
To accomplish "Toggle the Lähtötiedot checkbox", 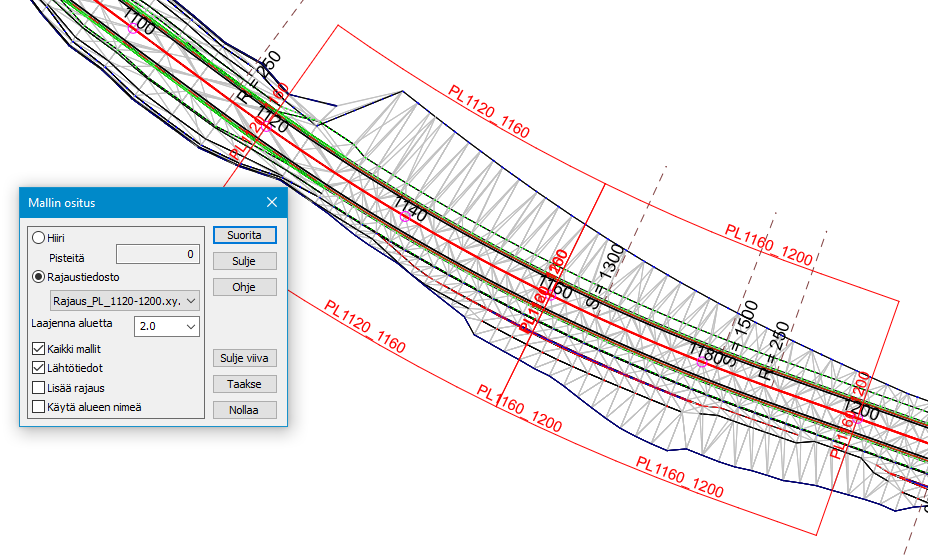I will [39, 368].
